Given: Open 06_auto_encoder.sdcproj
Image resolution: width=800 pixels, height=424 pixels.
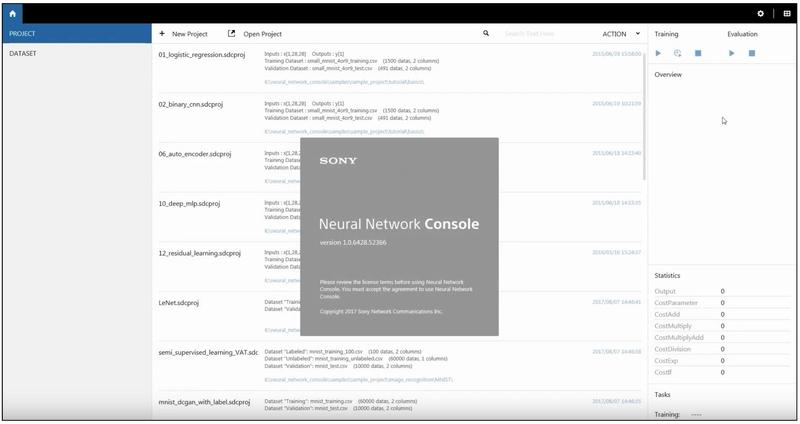Looking at the screenshot, I should 194,154.
